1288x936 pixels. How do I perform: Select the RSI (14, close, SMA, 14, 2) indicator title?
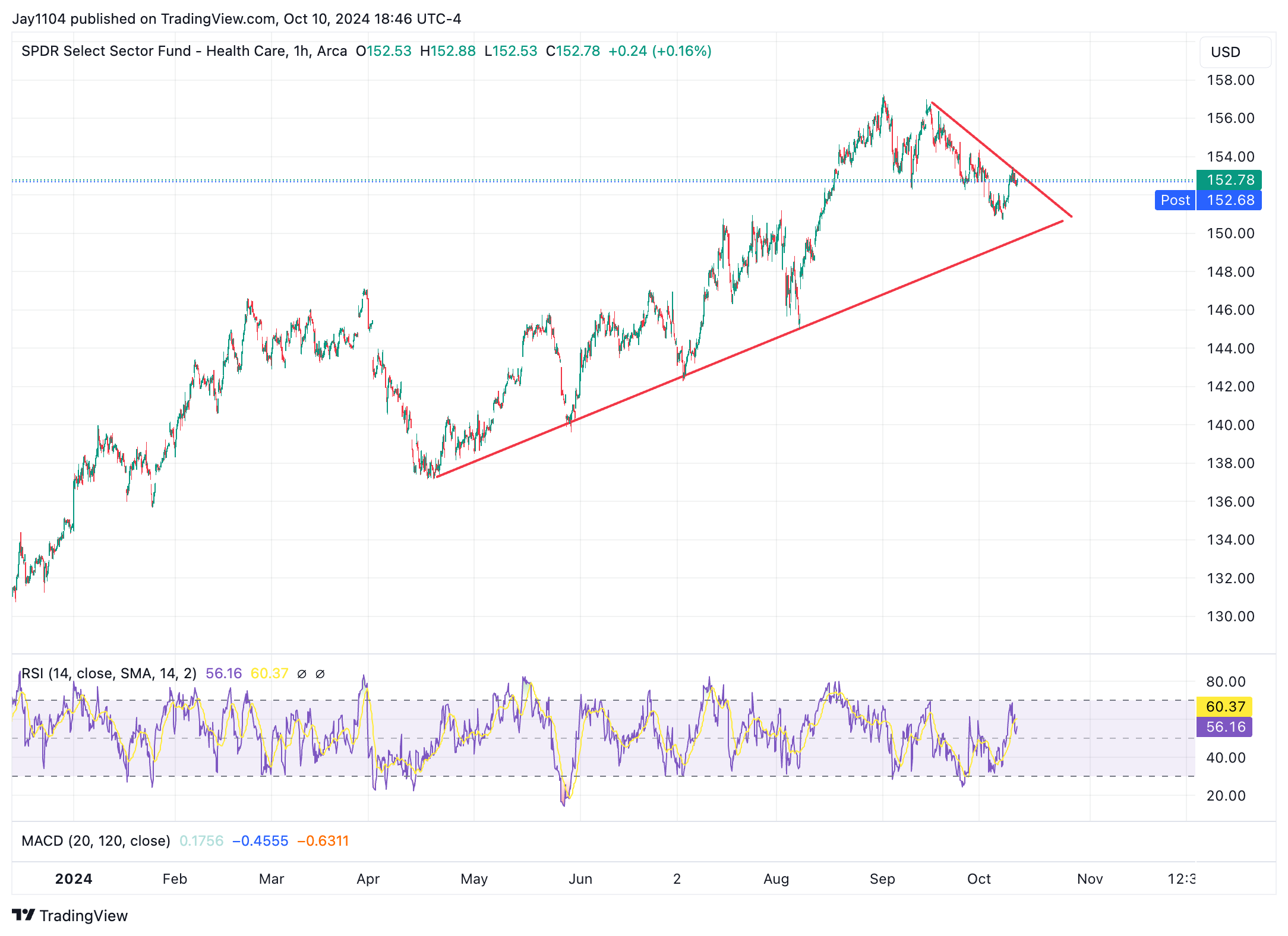(109, 673)
